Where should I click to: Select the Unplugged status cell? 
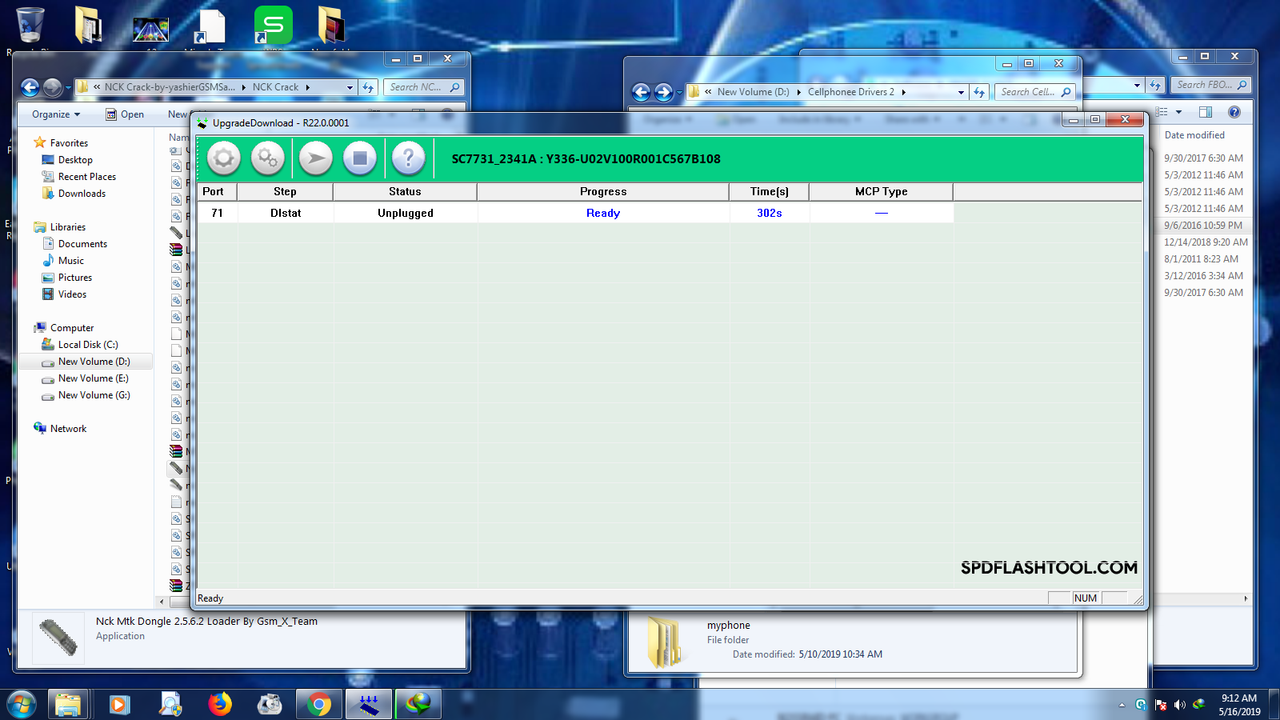(x=405, y=213)
